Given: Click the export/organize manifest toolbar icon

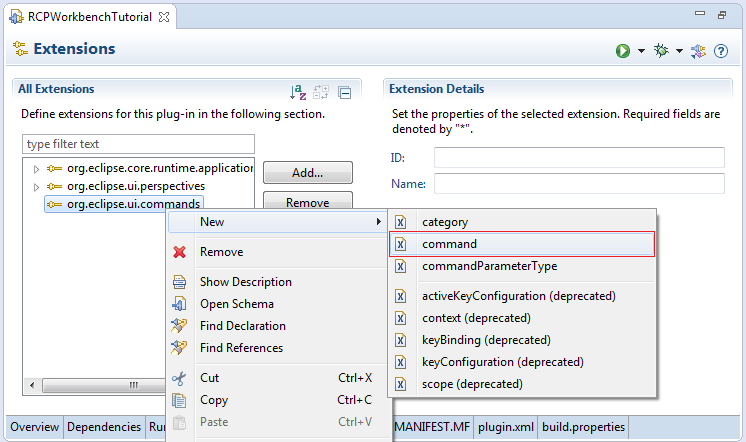Looking at the screenshot, I should coord(698,50).
